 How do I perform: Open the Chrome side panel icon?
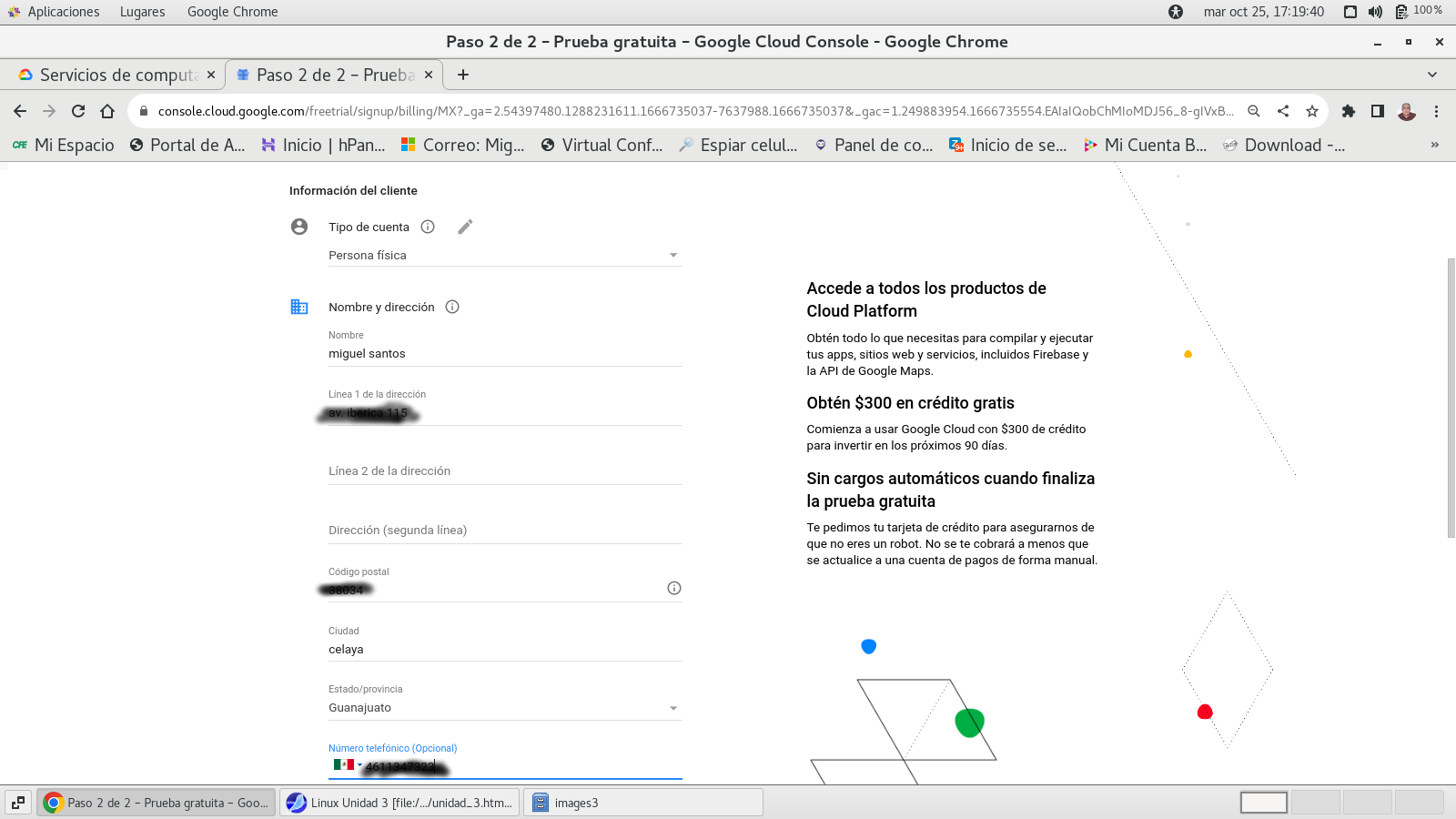[1378, 111]
